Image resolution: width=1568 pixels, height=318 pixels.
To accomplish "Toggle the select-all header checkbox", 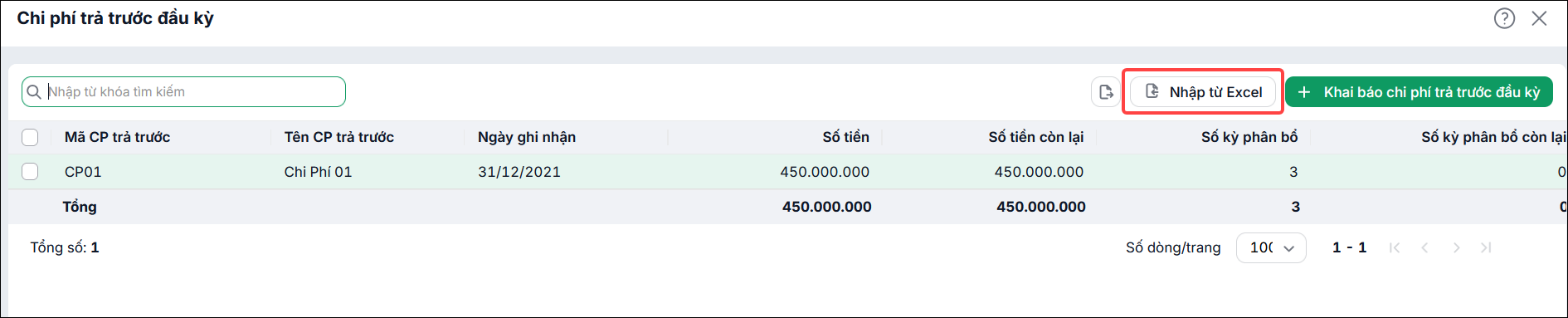I will pyautogui.click(x=30, y=137).
